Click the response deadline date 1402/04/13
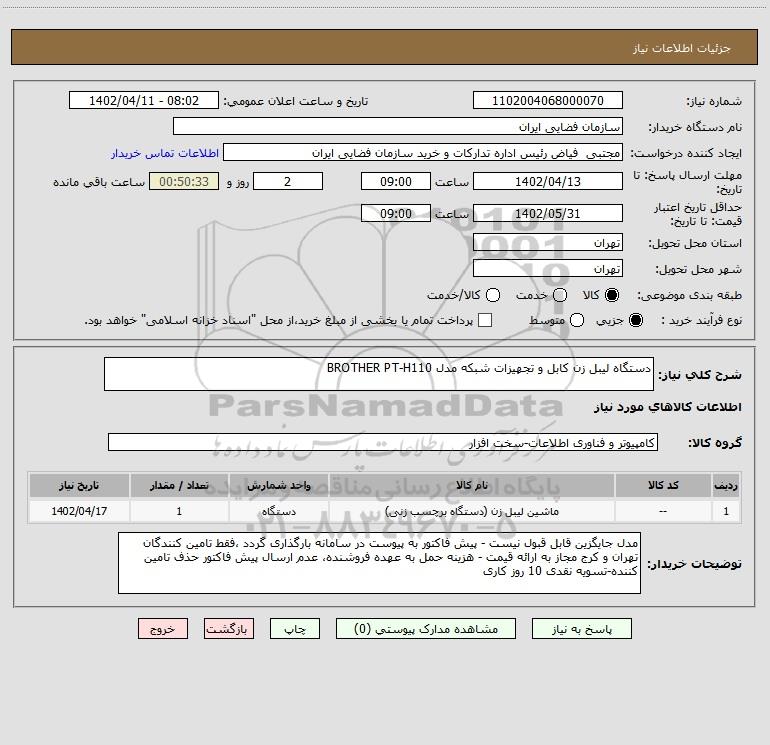The width and height of the screenshot is (770, 745). [x=548, y=181]
